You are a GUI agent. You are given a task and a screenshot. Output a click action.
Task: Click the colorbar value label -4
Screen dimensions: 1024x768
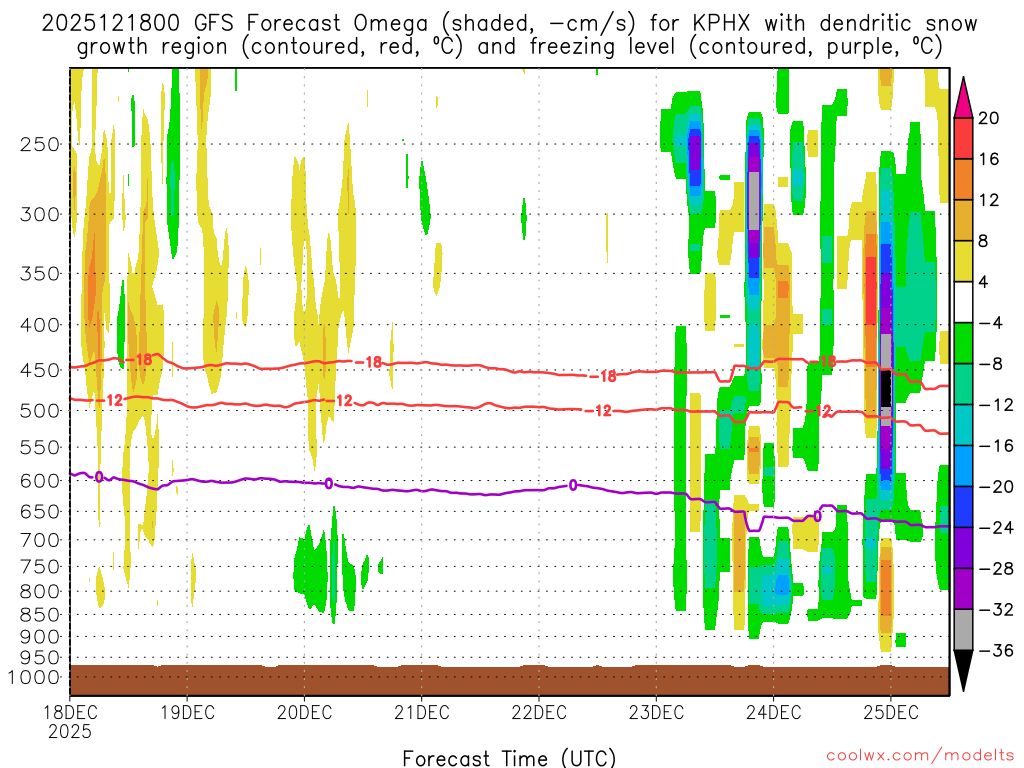tap(991, 323)
